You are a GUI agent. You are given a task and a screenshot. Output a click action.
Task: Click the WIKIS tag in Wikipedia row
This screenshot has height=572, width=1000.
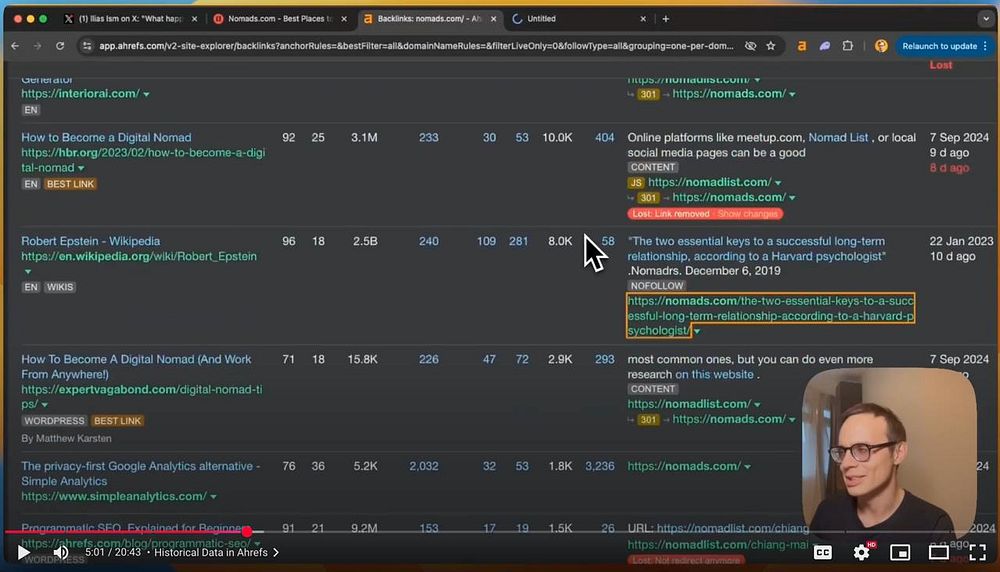[x=60, y=287]
